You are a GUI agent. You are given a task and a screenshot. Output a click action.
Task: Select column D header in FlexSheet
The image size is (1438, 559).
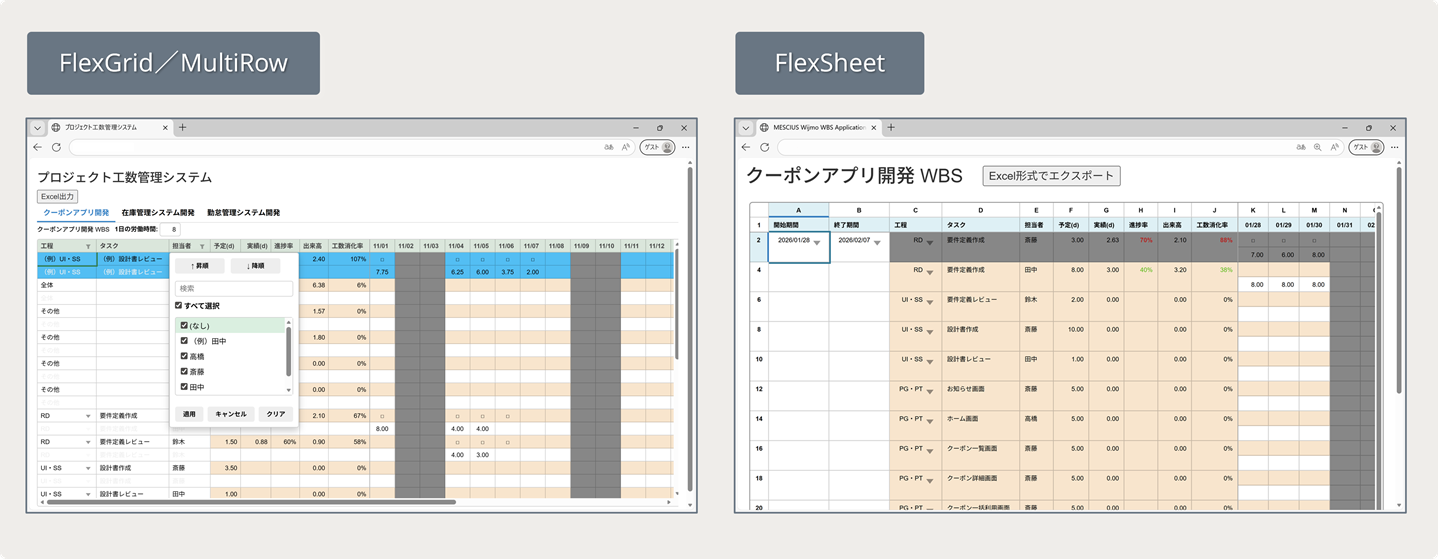980,210
